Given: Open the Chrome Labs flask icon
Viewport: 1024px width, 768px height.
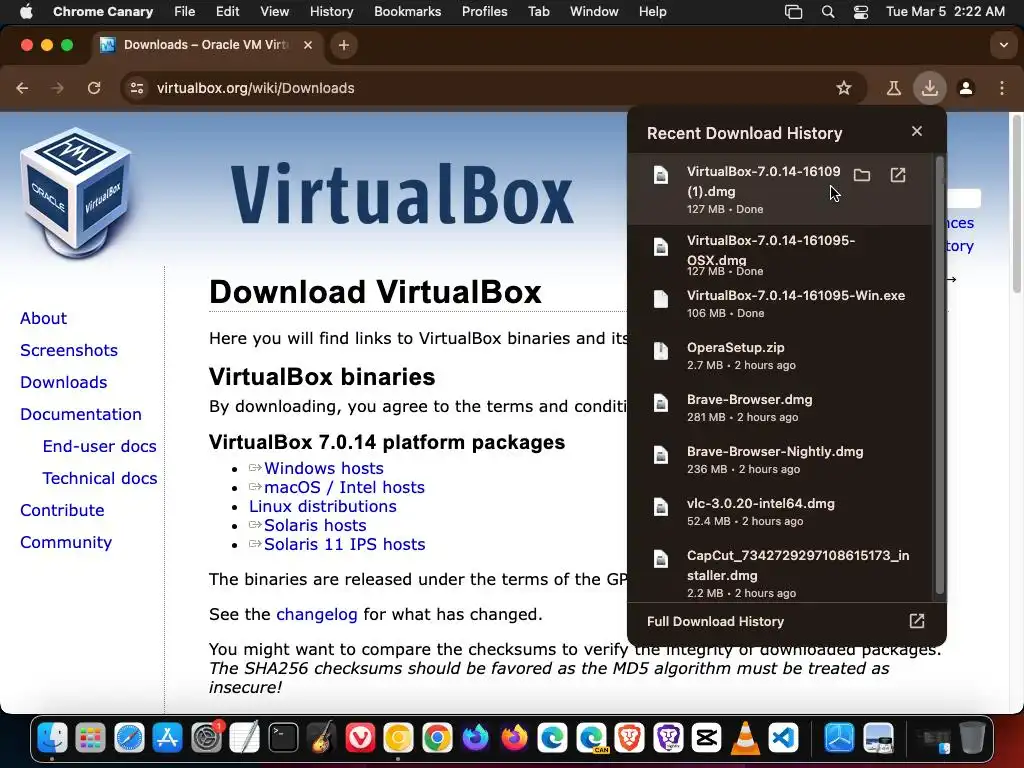Looking at the screenshot, I should [x=893, y=88].
